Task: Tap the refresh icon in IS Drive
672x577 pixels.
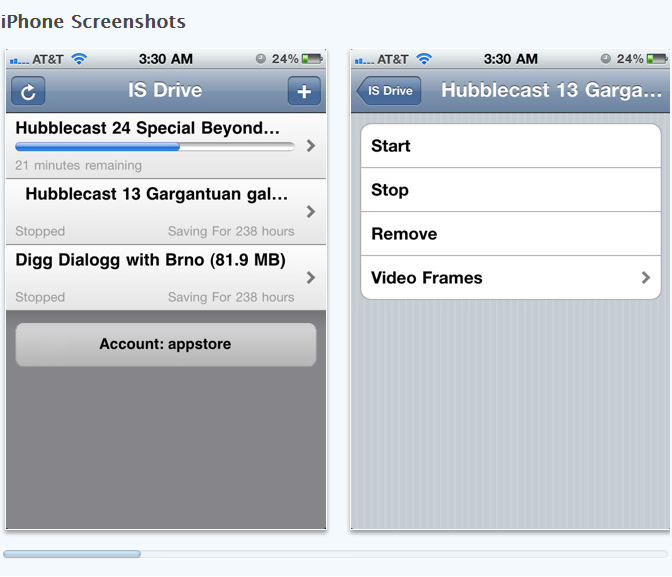Action: 28,91
